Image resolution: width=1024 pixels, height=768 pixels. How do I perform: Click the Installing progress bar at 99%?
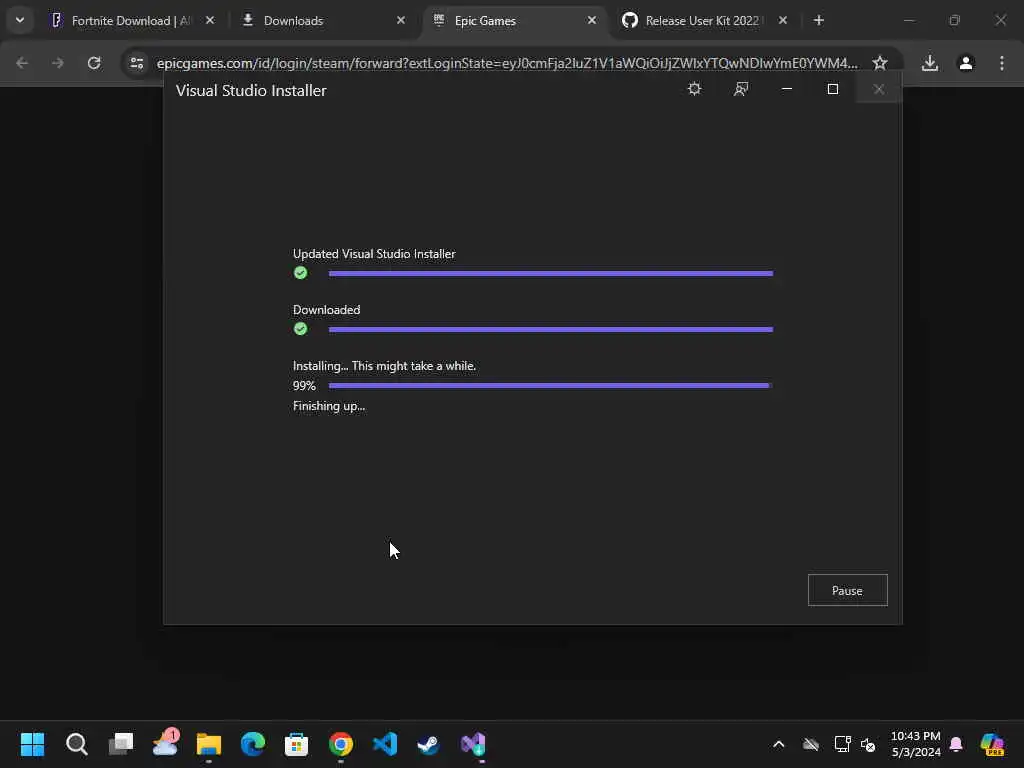[x=551, y=386]
